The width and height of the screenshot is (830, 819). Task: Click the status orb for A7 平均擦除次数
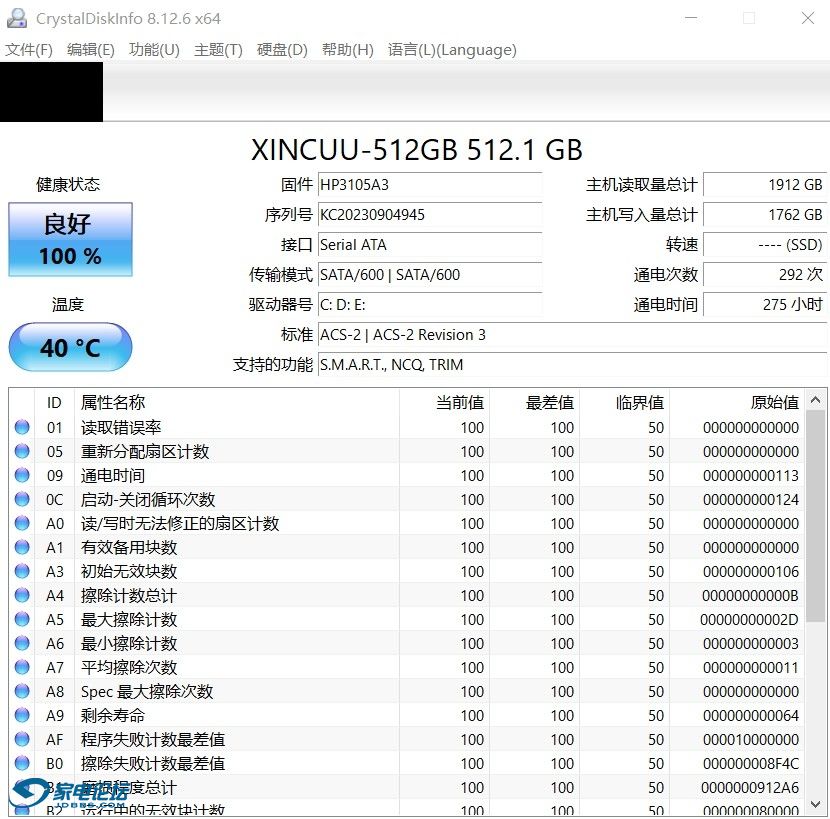[22, 667]
